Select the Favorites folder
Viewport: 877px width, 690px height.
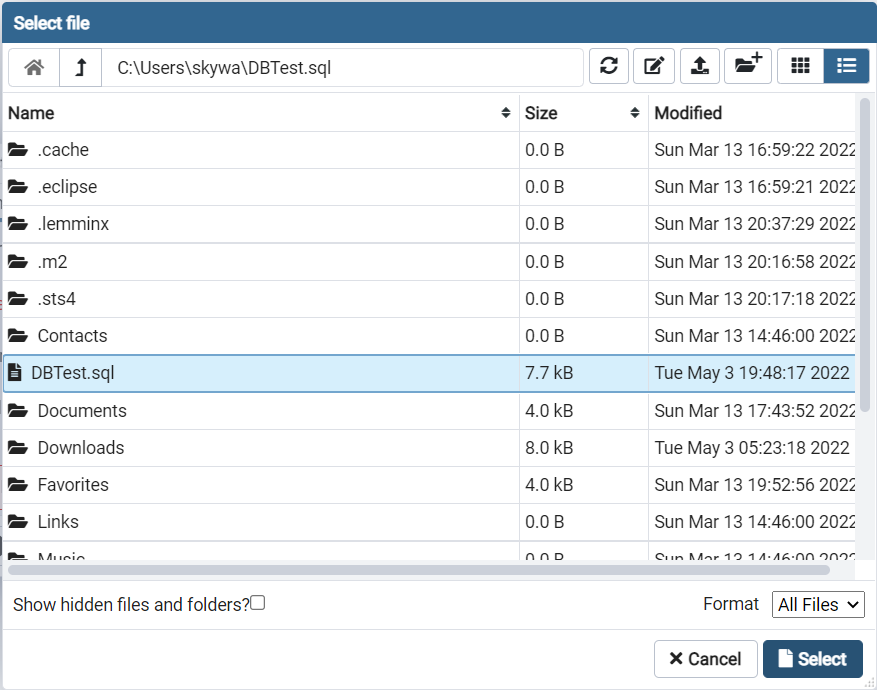point(429,485)
